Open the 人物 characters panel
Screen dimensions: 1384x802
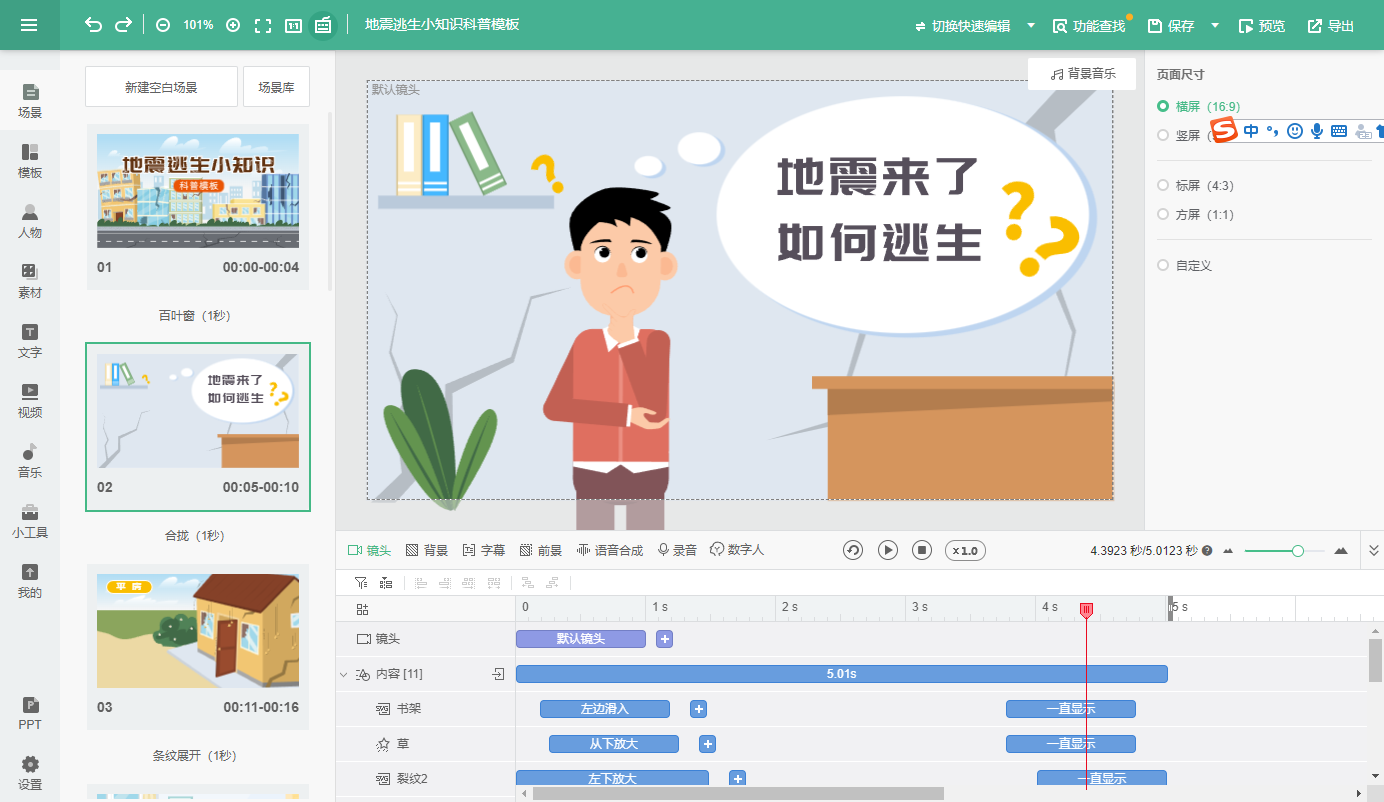pyautogui.click(x=30, y=221)
